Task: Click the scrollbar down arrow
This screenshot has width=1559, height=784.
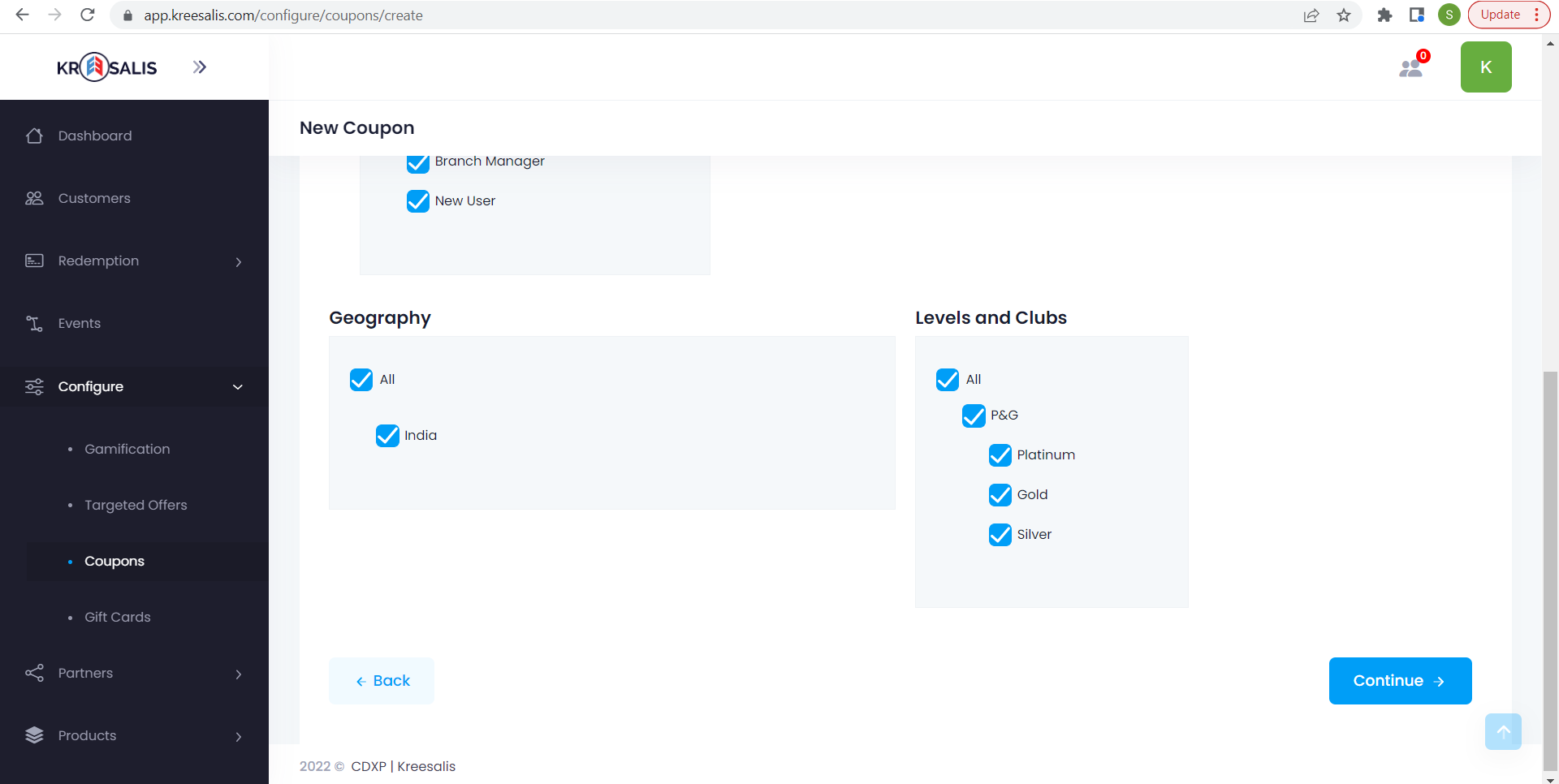Action: 1550,778
